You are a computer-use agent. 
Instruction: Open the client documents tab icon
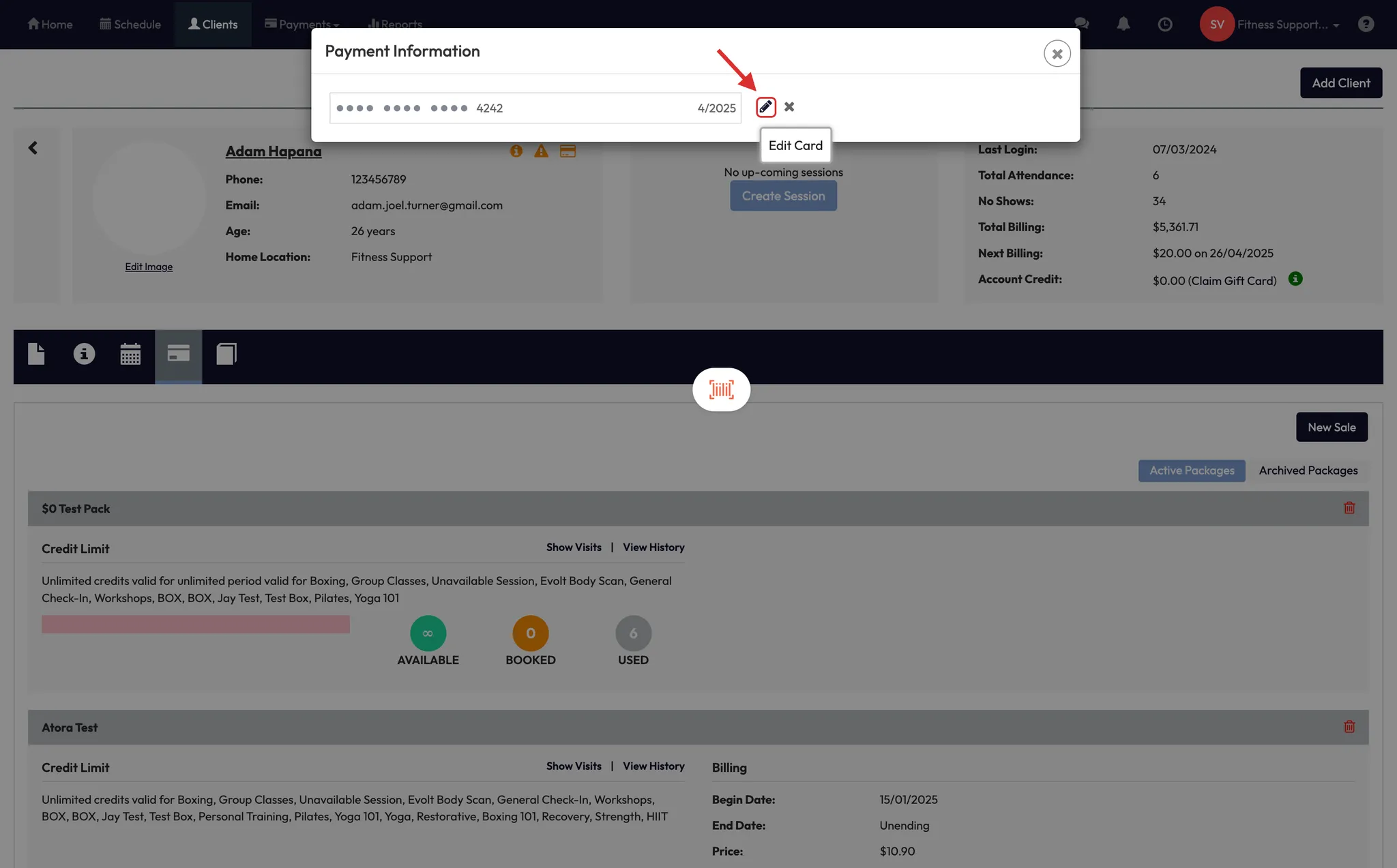[x=36, y=354]
